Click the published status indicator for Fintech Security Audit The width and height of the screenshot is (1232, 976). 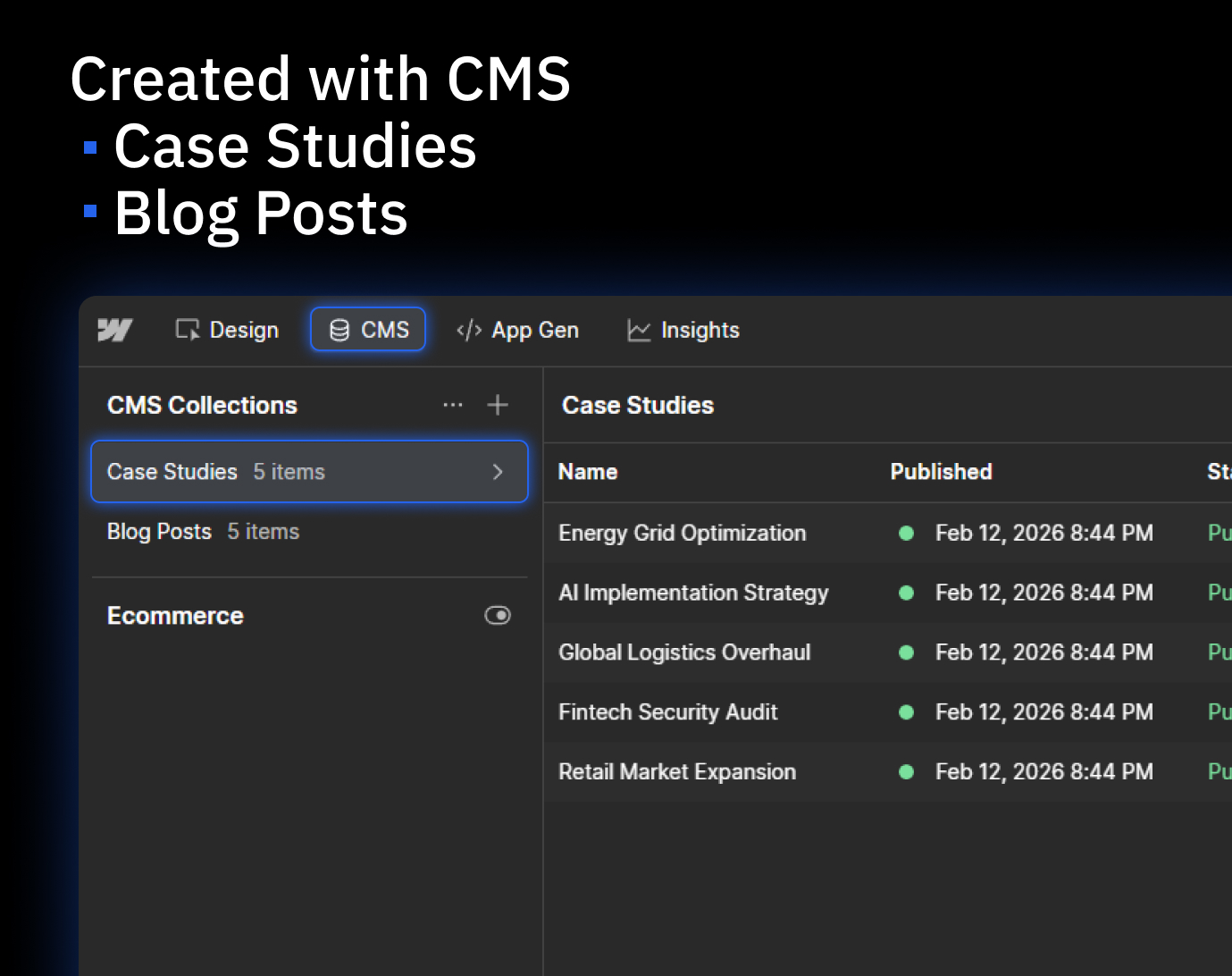906,712
